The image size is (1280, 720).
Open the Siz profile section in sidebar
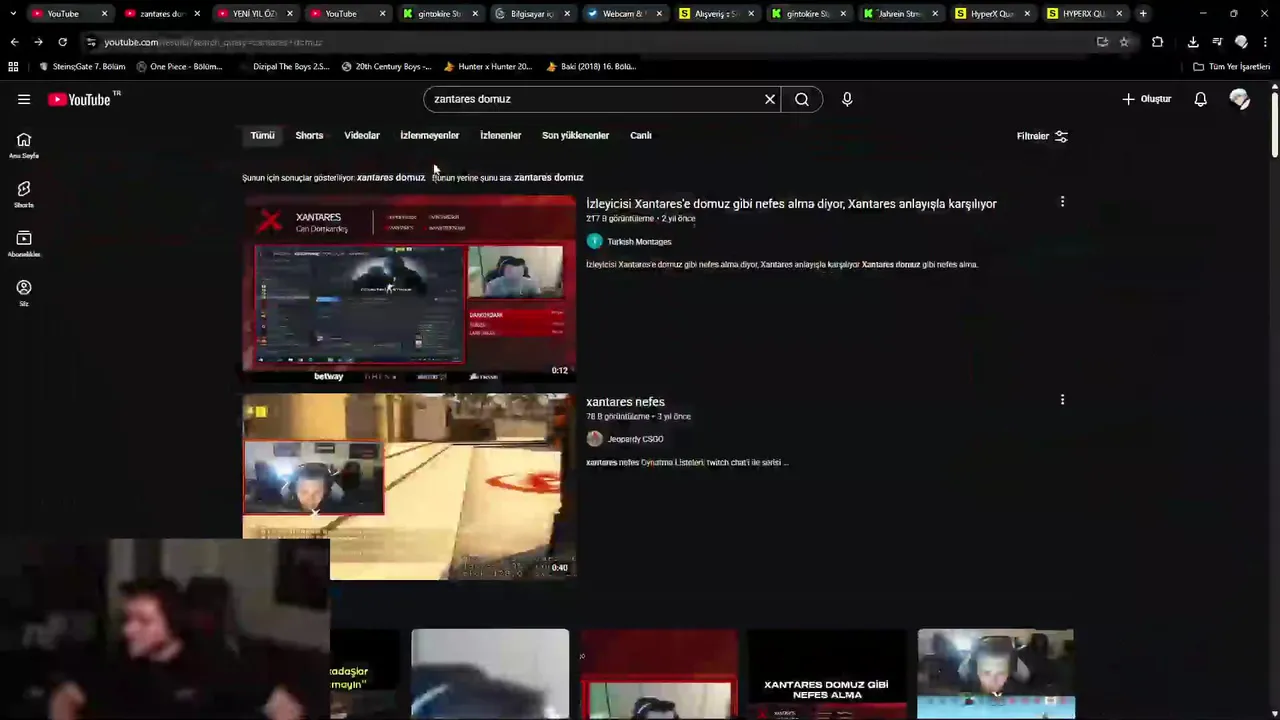tap(24, 293)
